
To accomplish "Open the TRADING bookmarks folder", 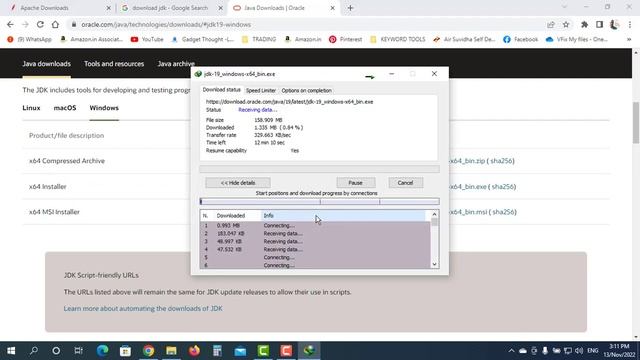I will coord(259,39).
